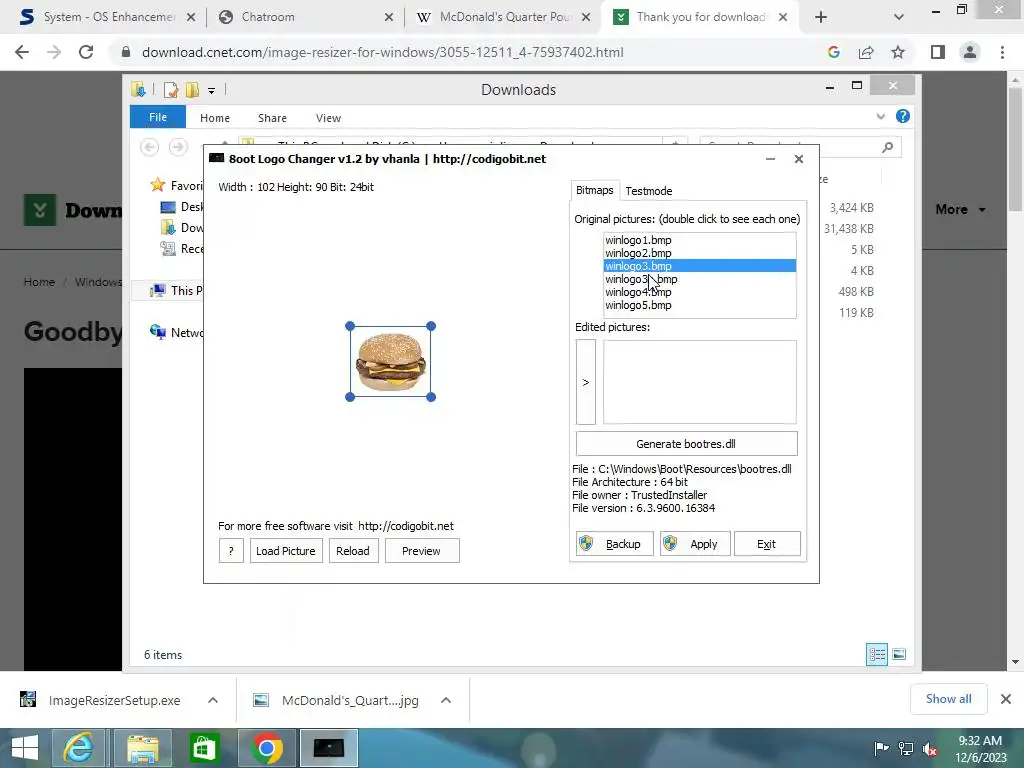Click the Exit button in Boot Logo Changer
This screenshot has width=1024, height=768.
(767, 544)
